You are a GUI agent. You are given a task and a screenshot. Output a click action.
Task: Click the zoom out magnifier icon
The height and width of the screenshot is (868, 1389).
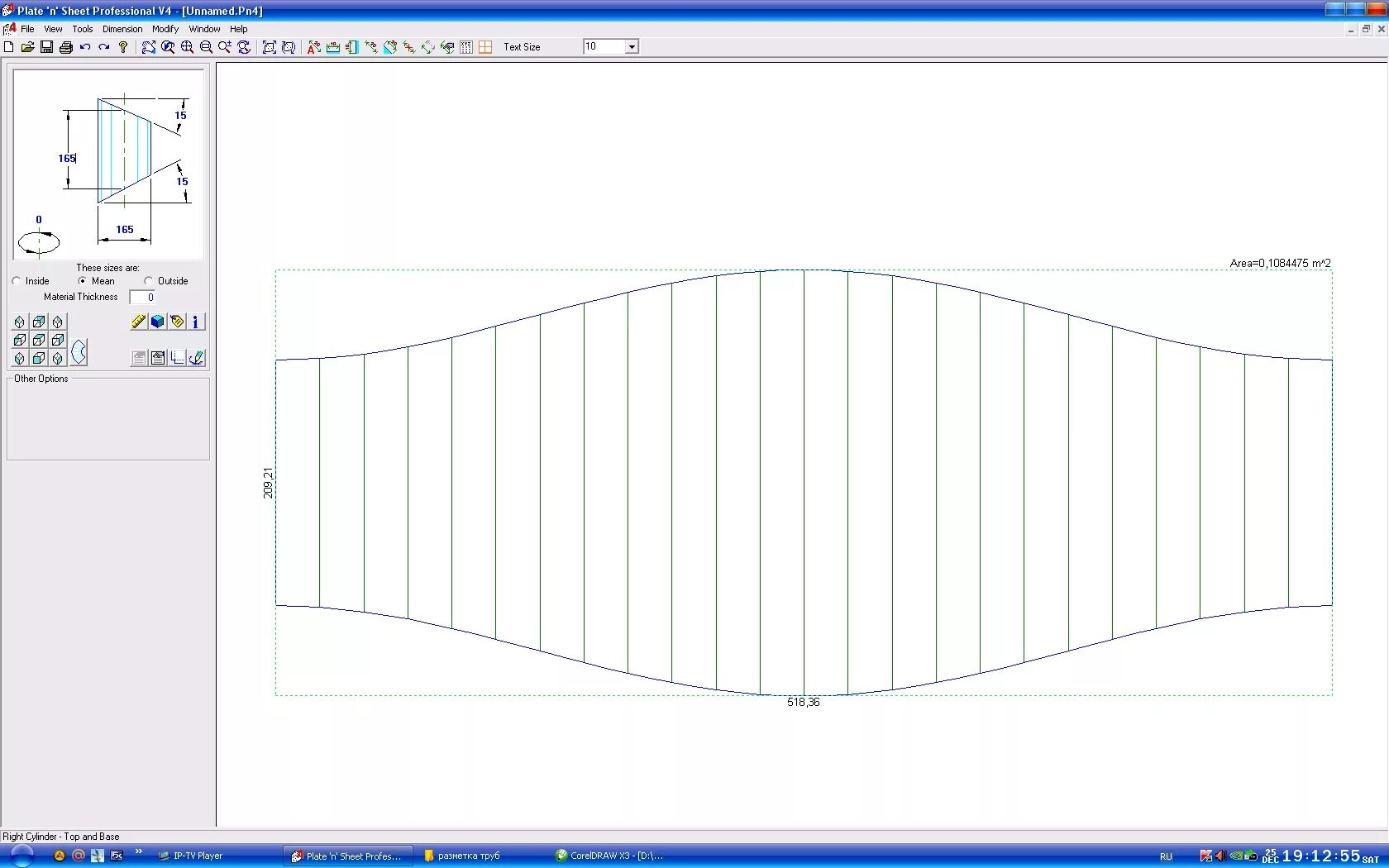pyautogui.click(x=207, y=47)
